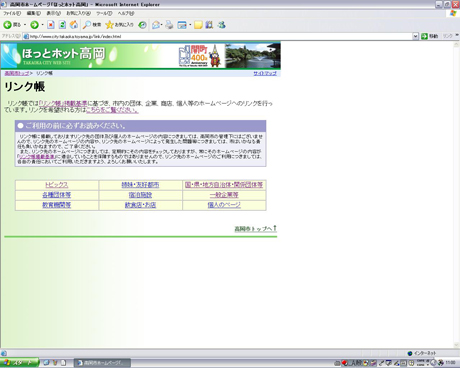The width and height of the screenshot is (460, 368).
Task: Go to Home page via house icon
Action: (x=74, y=25)
